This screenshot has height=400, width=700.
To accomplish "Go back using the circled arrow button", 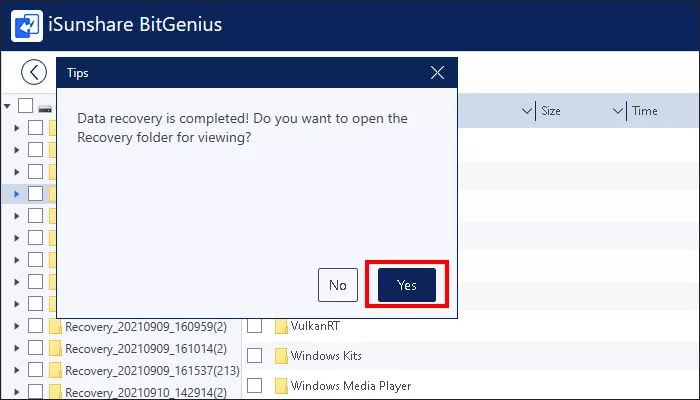I will point(34,72).
